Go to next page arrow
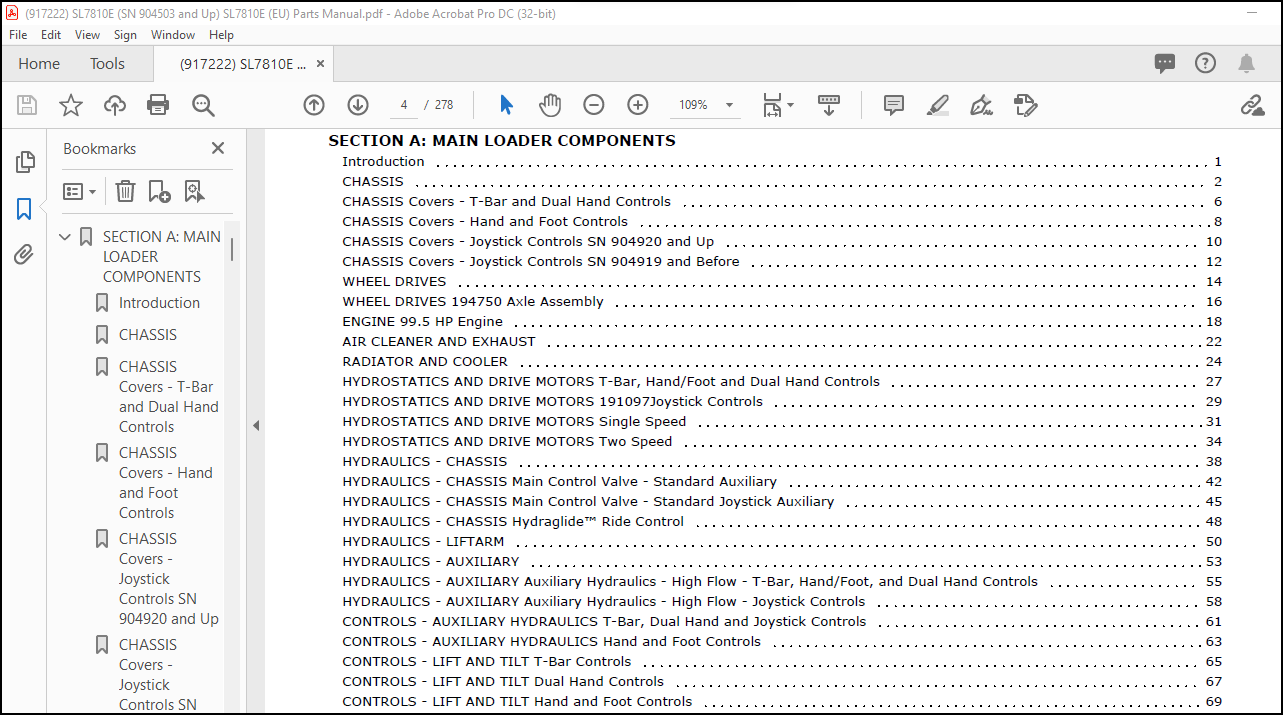1283x715 pixels. coord(358,105)
